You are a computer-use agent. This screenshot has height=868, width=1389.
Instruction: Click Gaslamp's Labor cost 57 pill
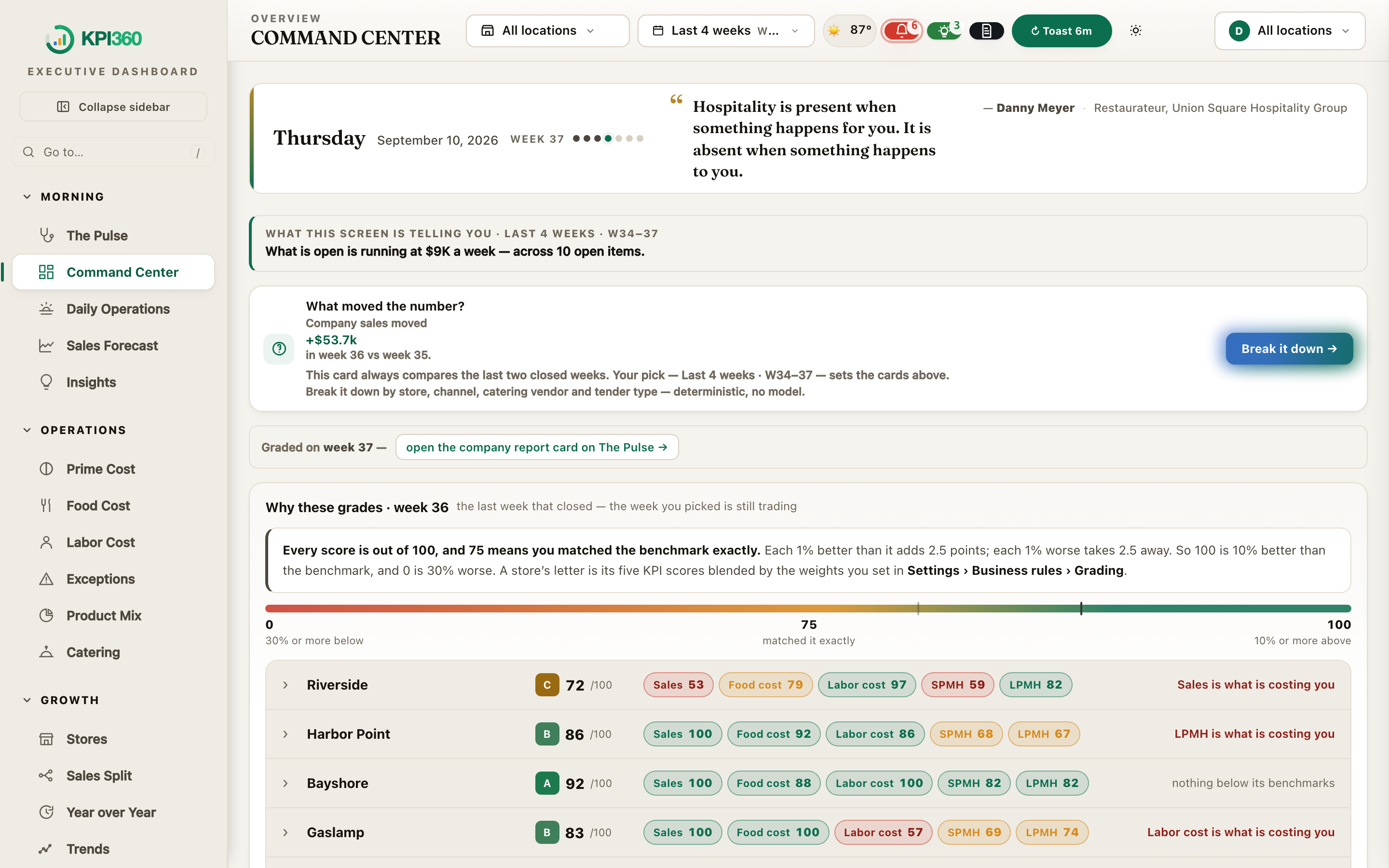(x=883, y=832)
